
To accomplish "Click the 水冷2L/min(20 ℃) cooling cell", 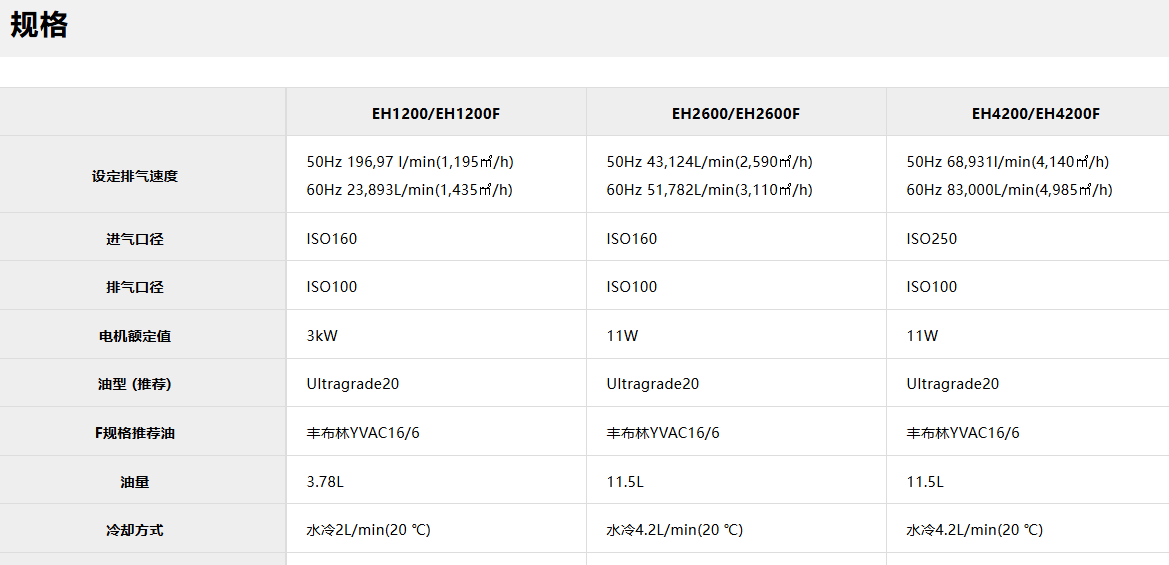I will [x=368, y=530].
